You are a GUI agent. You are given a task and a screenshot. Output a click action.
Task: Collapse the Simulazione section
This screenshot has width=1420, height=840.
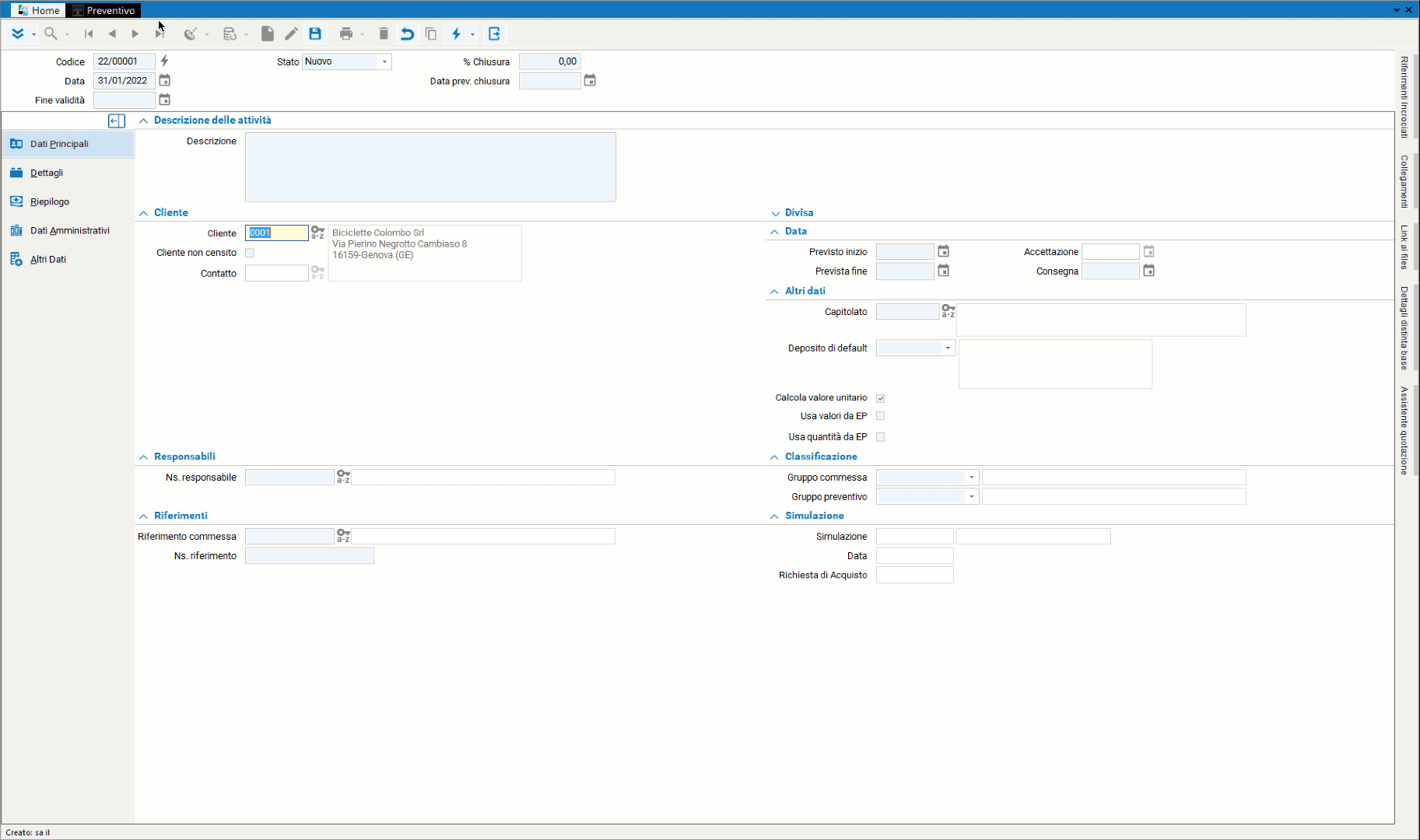click(774, 516)
